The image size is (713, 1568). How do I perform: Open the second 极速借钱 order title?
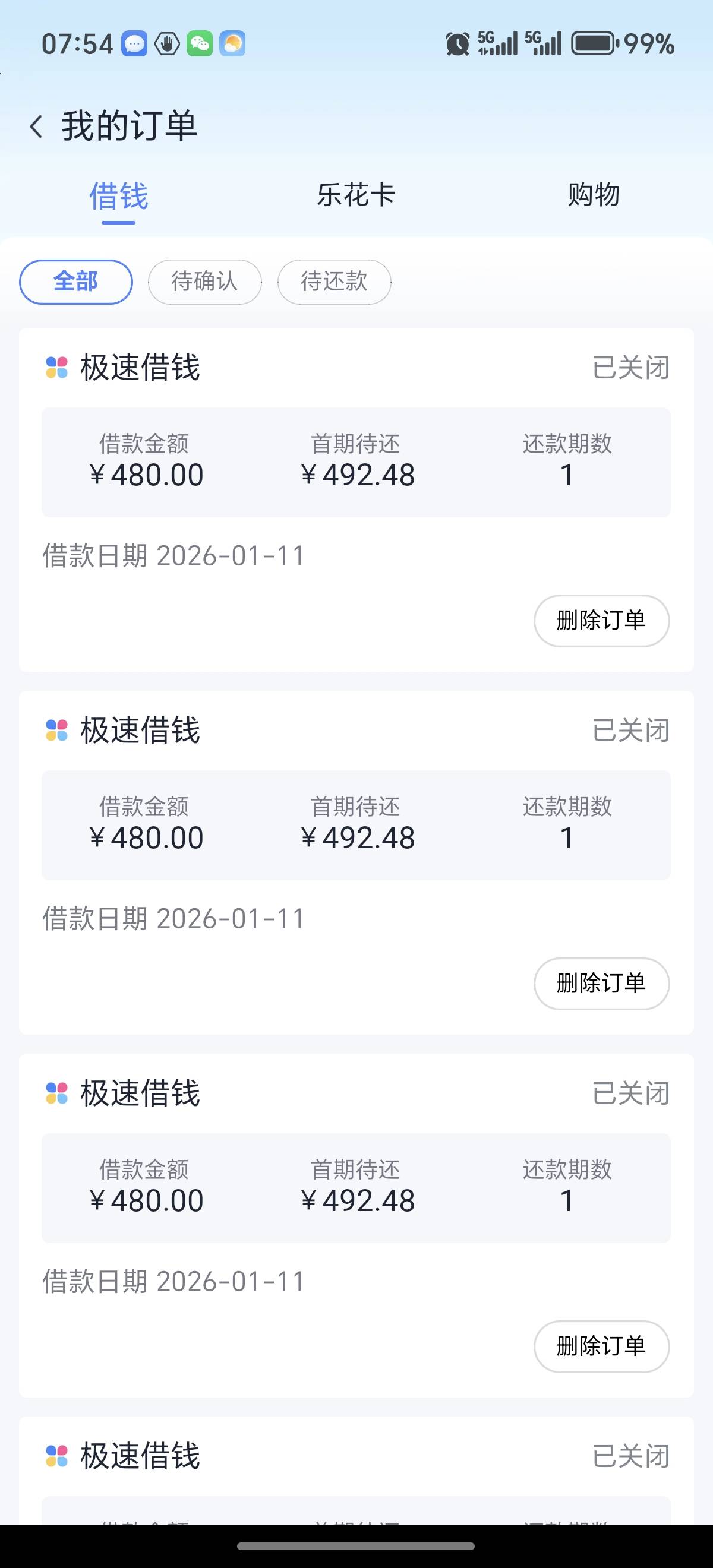[x=140, y=731]
